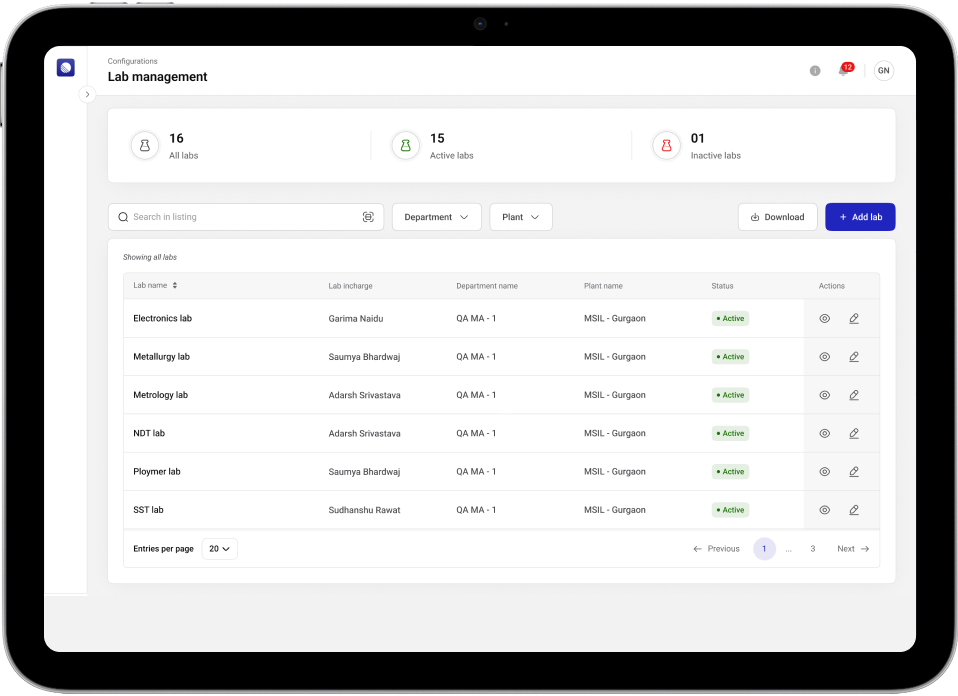
Task: Download the lab listing
Action: point(777,217)
